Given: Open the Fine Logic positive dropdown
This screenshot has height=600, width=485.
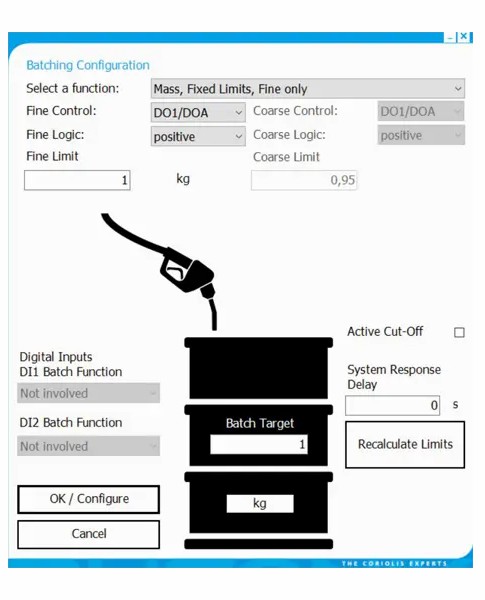Looking at the screenshot, I should [x=198, y=136].
